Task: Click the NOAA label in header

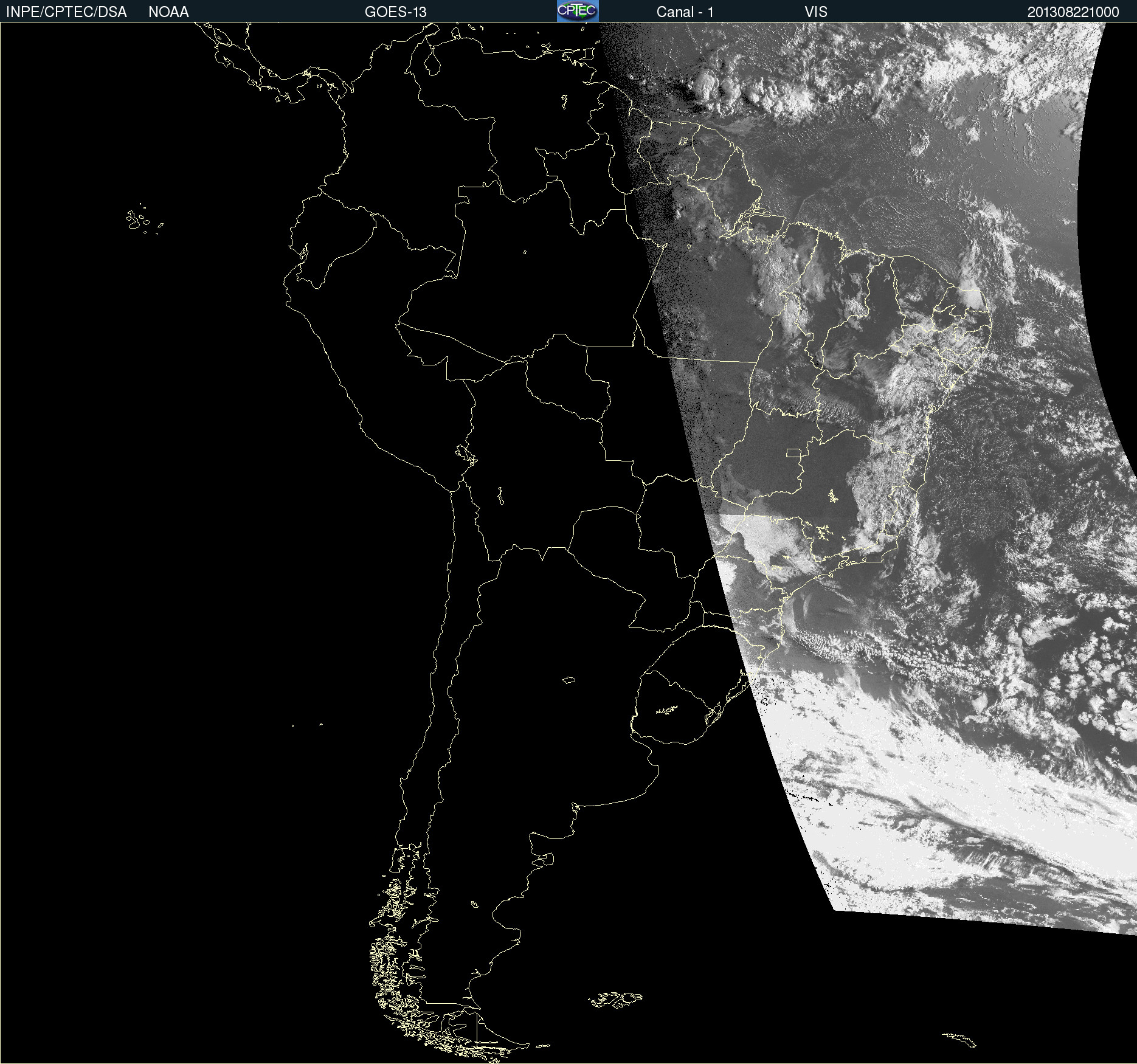Action: (168, 12)
